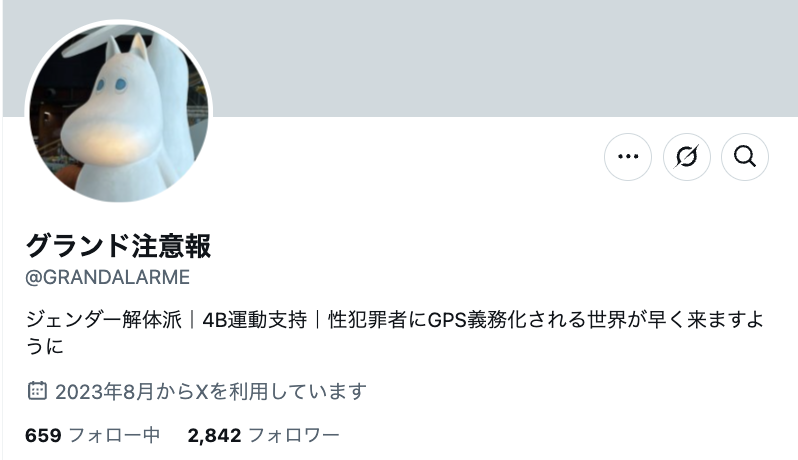Open the three-dot more options menu

pos(628,157)
